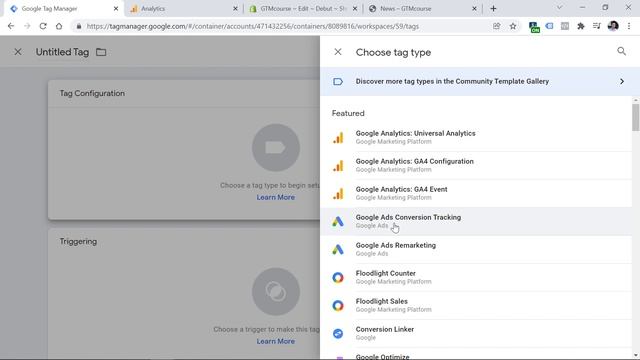Close the News – GTMcourse tab
The width and height of the screenshot is (640, 360).
474,9
